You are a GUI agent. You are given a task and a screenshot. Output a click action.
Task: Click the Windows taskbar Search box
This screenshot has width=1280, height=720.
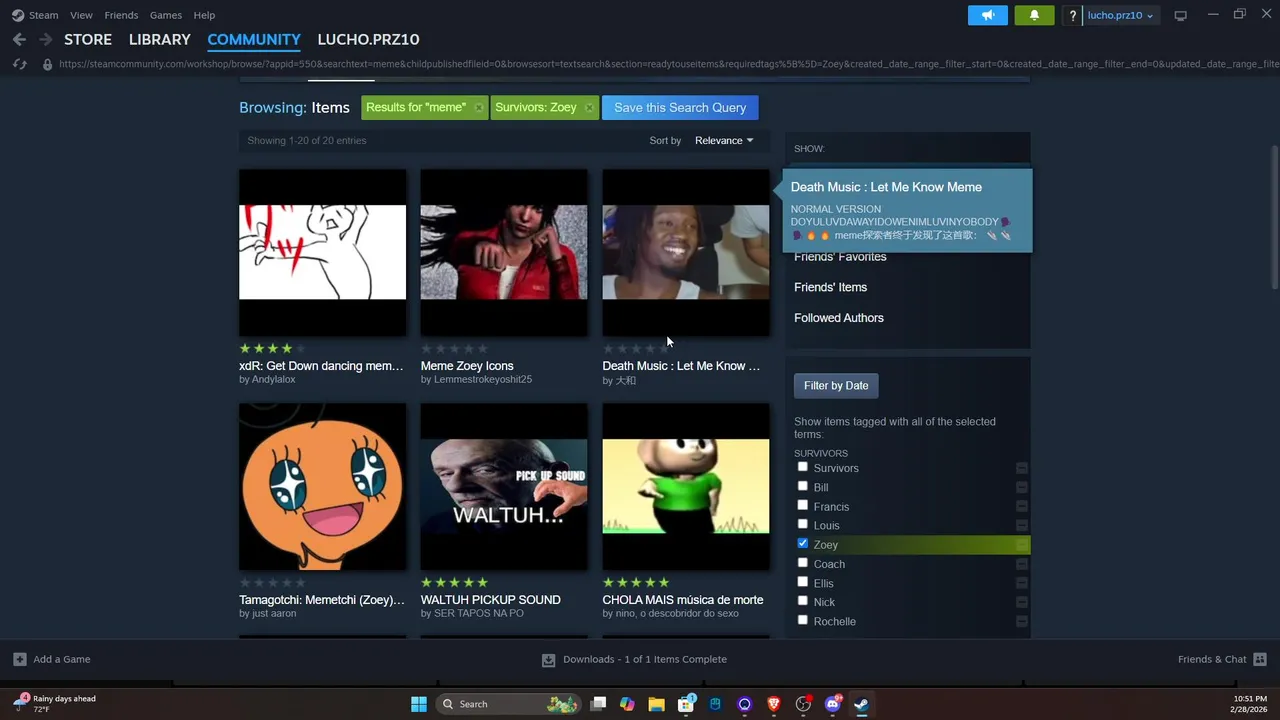point(509,704)
